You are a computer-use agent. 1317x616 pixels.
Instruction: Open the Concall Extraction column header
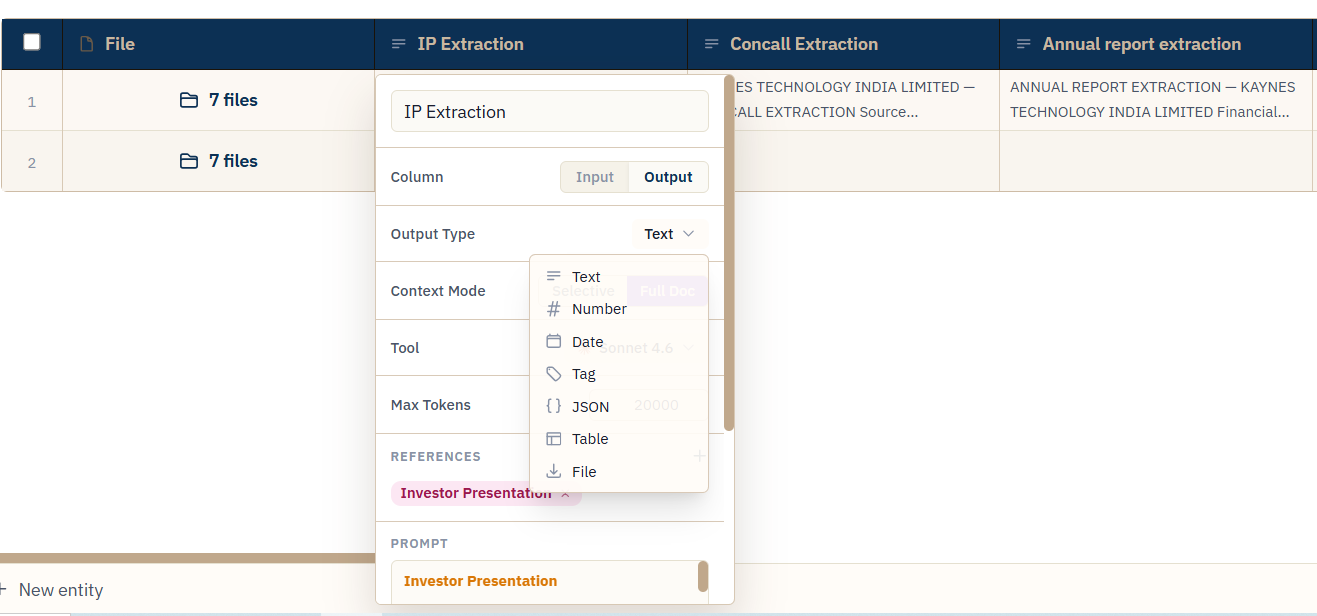pos(843,44)
